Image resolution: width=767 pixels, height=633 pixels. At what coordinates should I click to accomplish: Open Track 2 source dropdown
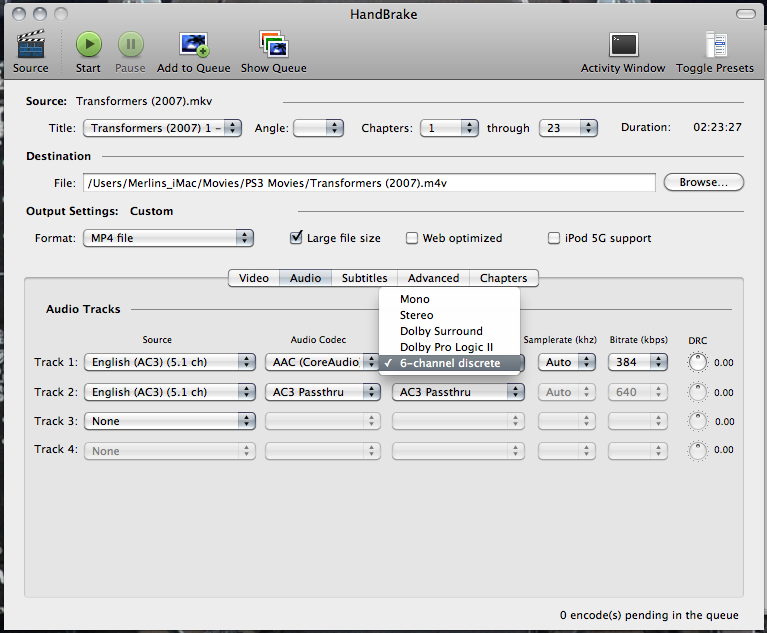170,392
